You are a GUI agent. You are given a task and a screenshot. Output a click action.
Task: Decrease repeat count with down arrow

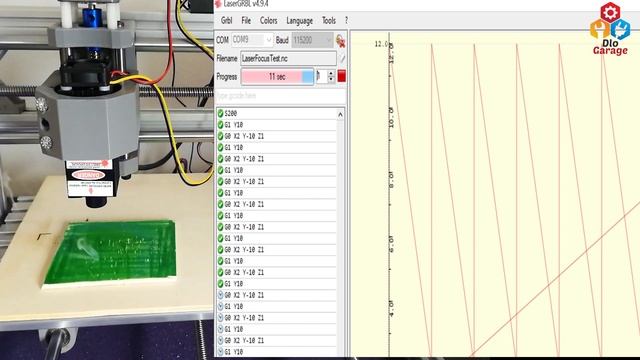point(331,80)
